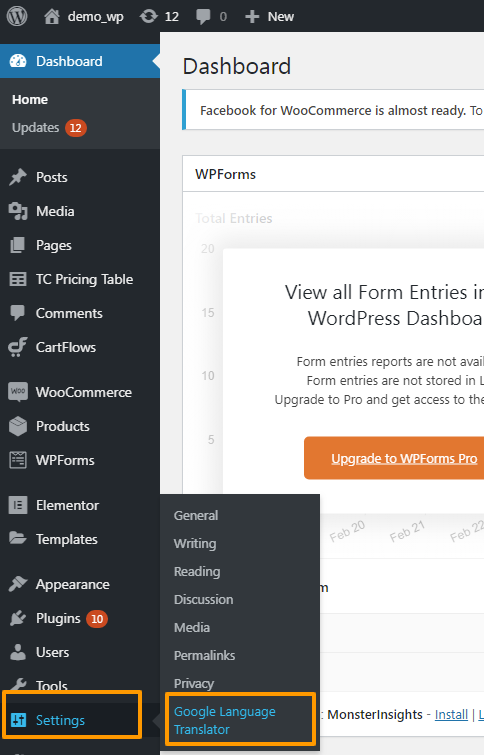Screen dimensions: 484x755
Task: Click the 12 updates badge
Action: [x=76, y=128]
